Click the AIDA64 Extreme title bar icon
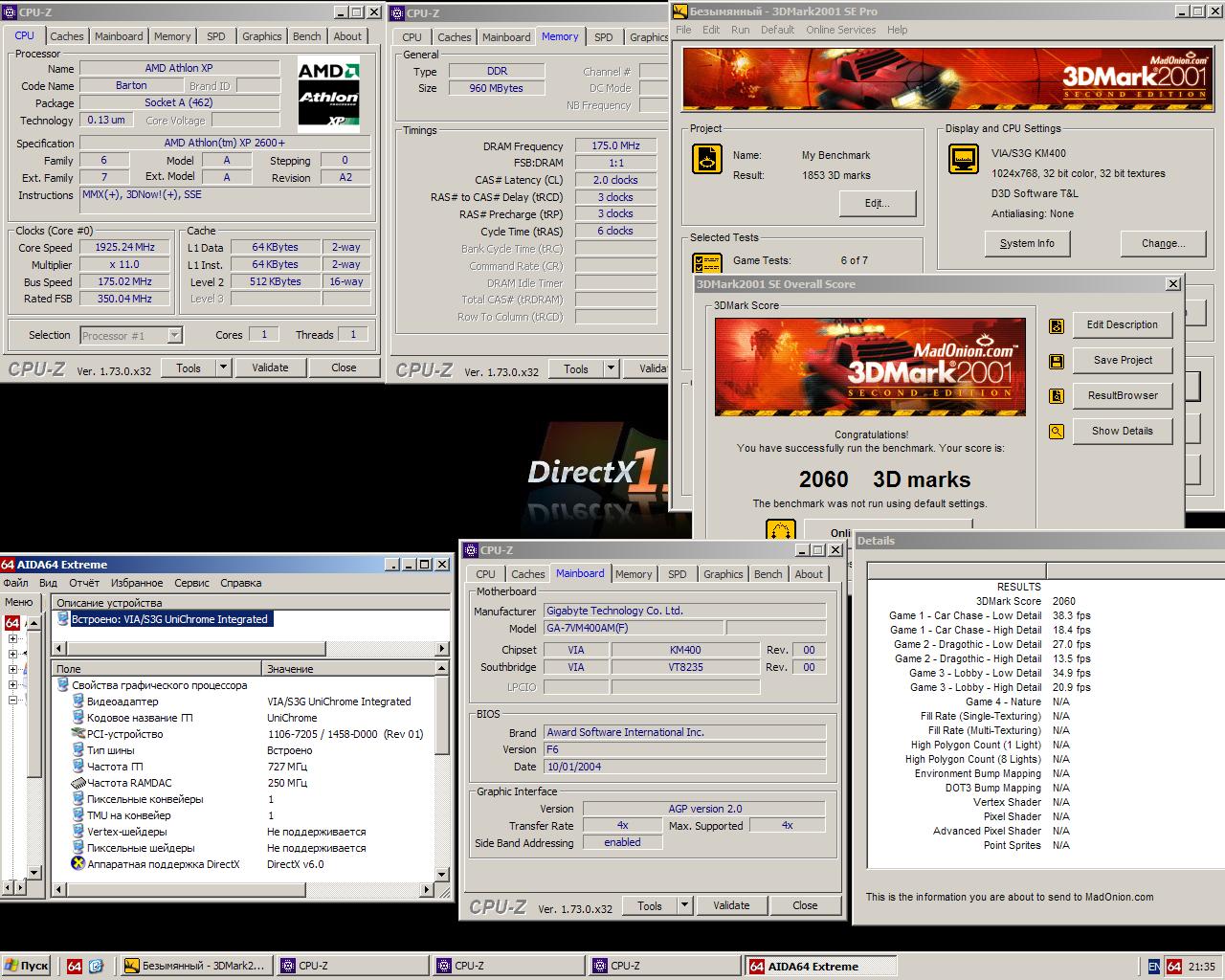The width and height of the screenshot is (1225, 980). tap(9, 565)
